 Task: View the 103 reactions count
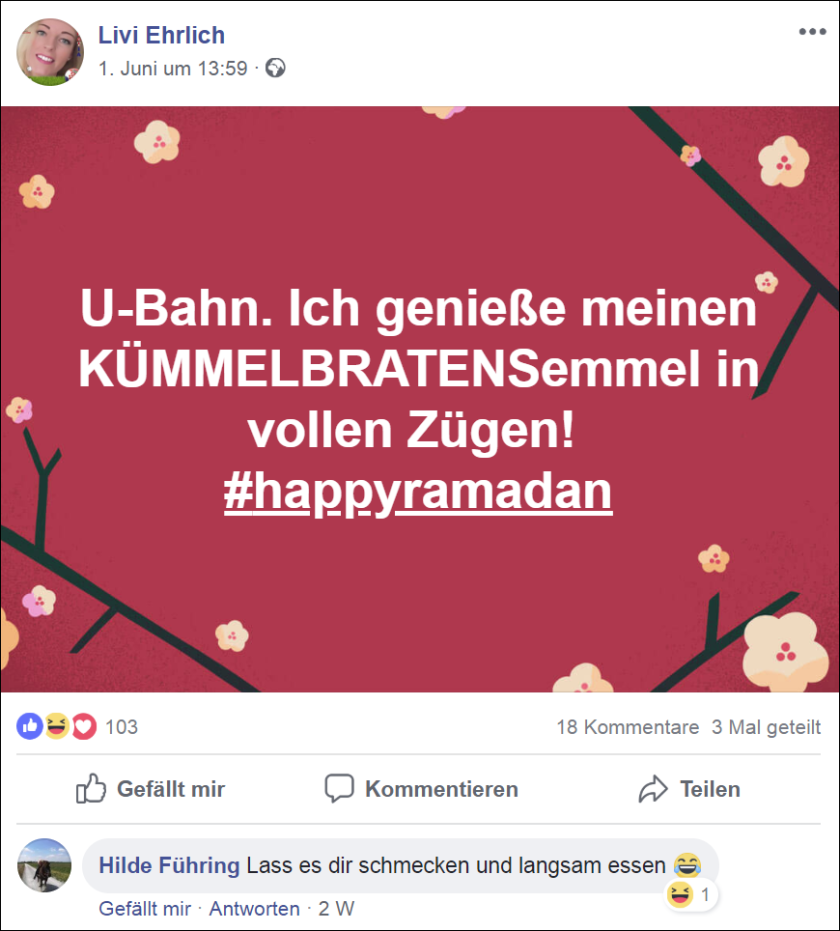pos(121,727)
